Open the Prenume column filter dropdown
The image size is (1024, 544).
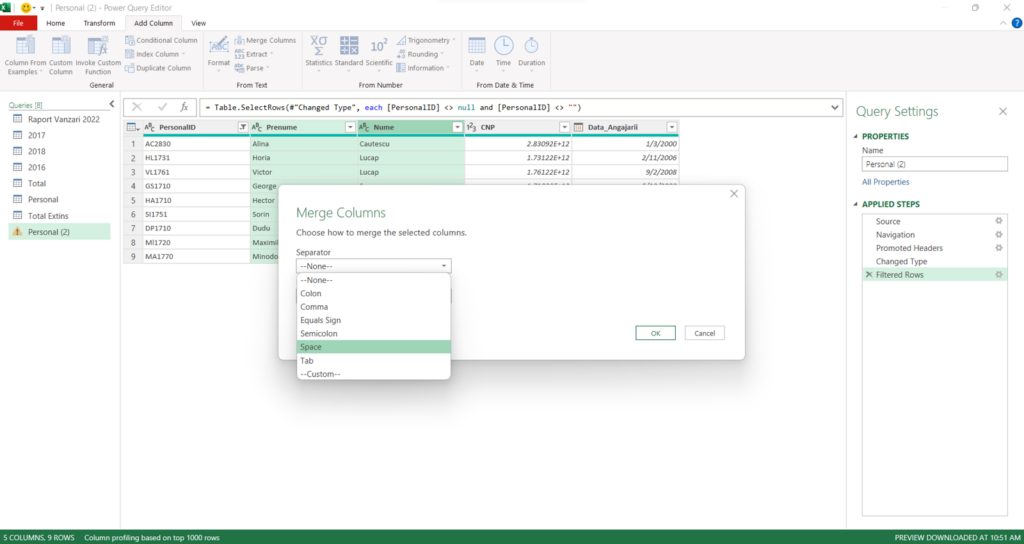coord(350,127)
